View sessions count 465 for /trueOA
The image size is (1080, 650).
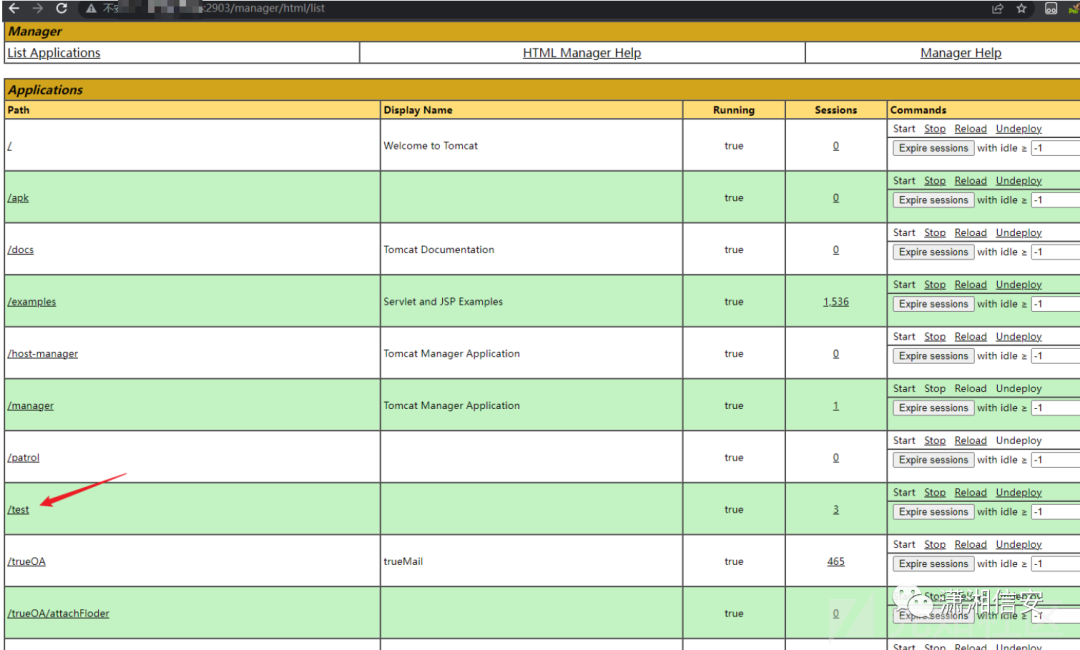click(x=835, y=562)
